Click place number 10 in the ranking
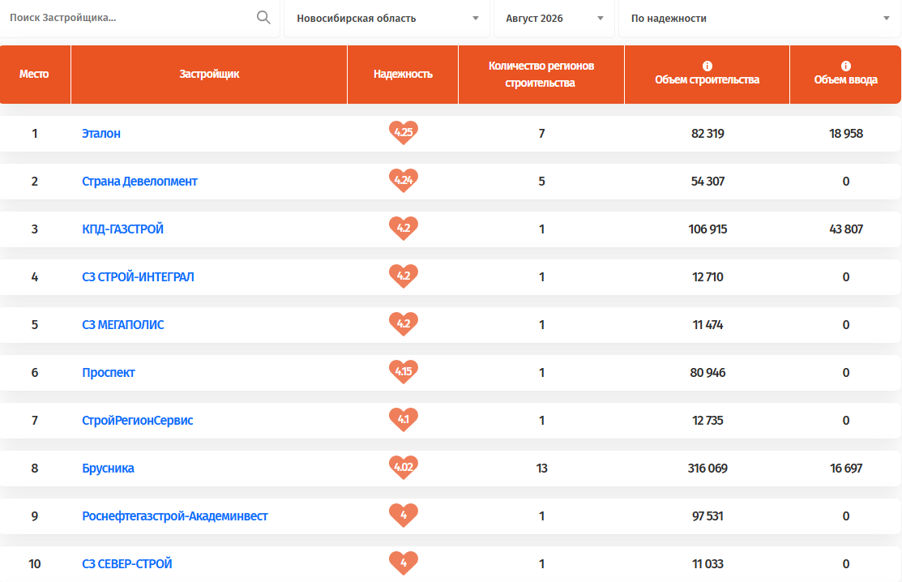The width and height of the screenshot is (902, 582). click(x=35, y=563)
